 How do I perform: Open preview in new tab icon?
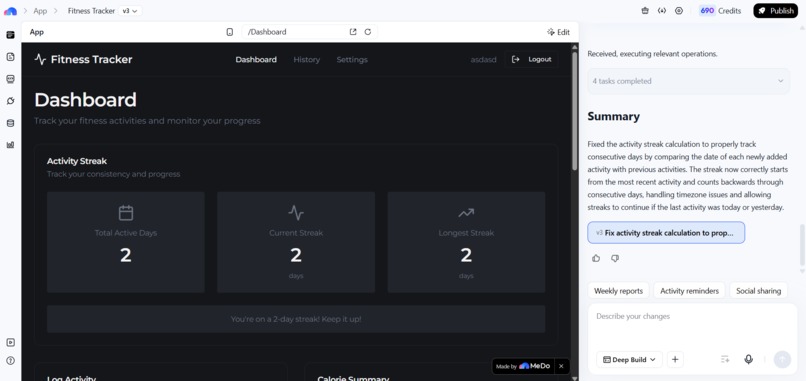pos(353,32)
